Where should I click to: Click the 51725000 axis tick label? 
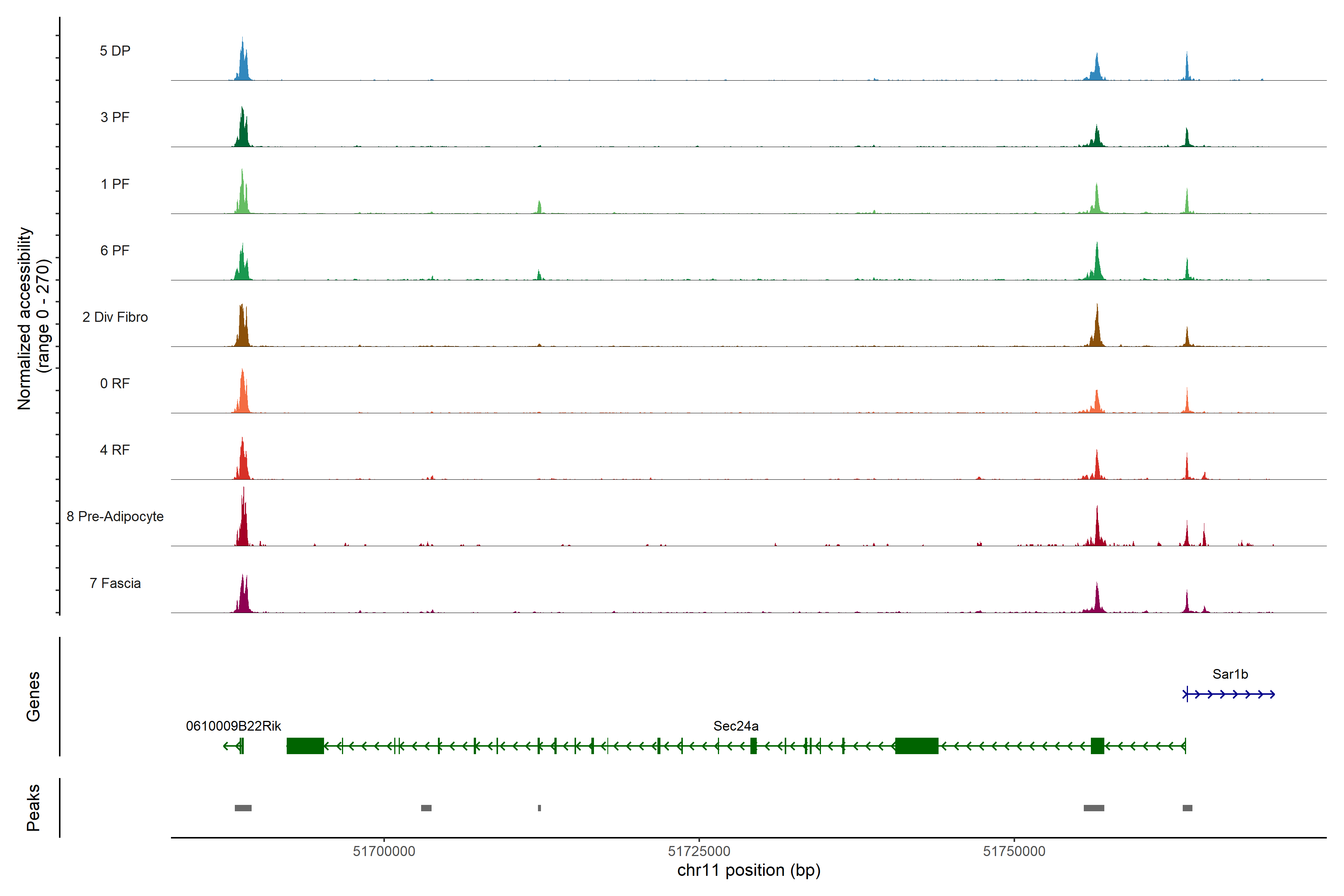[699, 852]
